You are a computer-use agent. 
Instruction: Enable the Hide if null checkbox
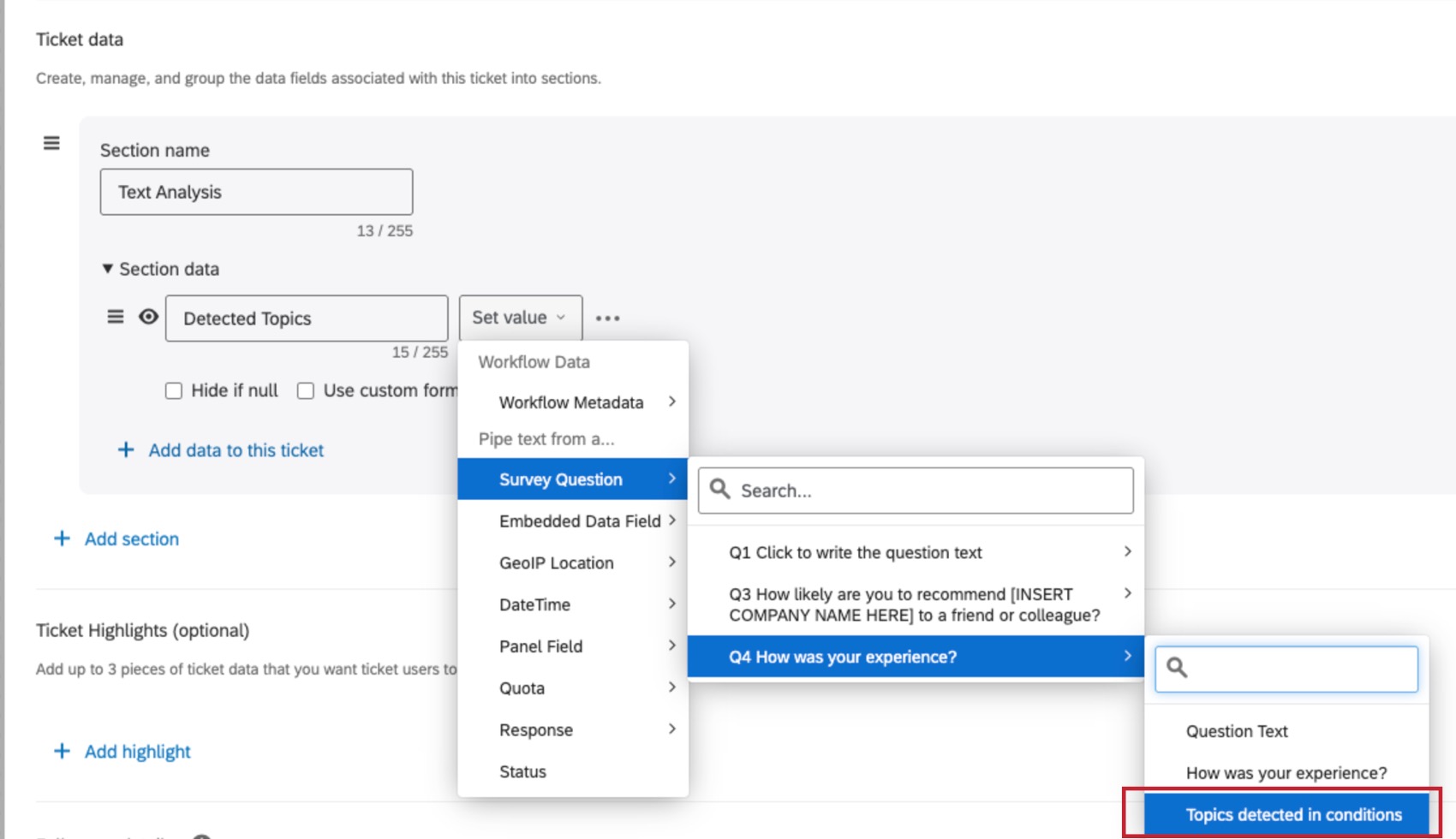[174, 390]
